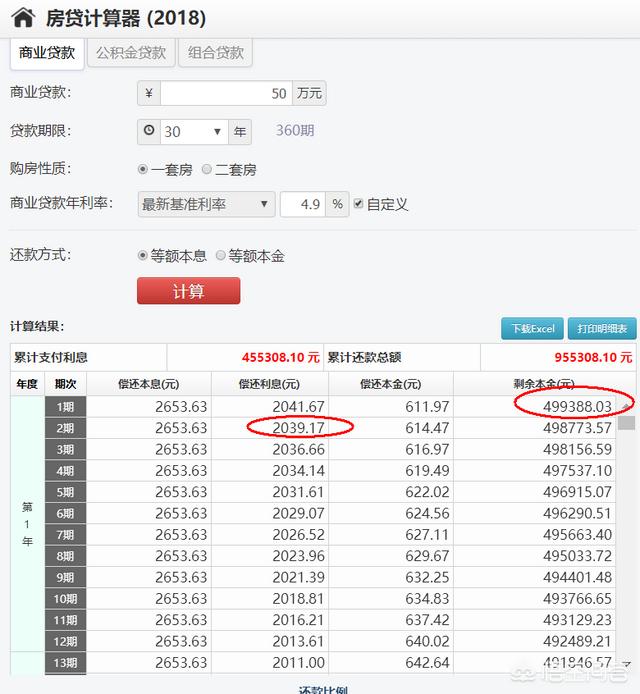Click the 偿还本息(元) column header
This screenshot has height=694, width=640.
[x=149, y=384]
